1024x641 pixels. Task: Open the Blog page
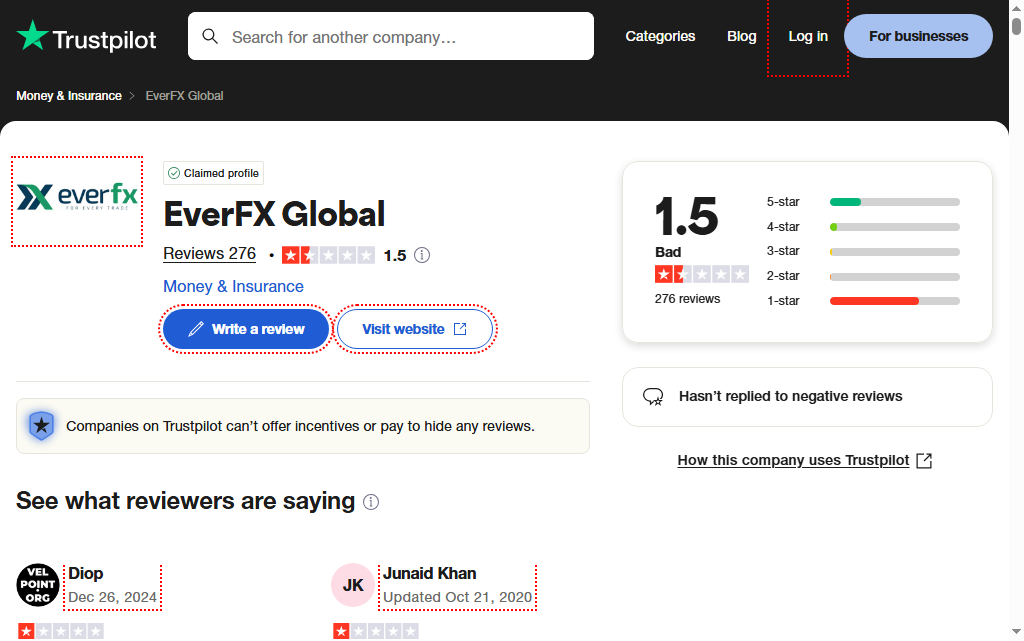[x=742, y=37]
